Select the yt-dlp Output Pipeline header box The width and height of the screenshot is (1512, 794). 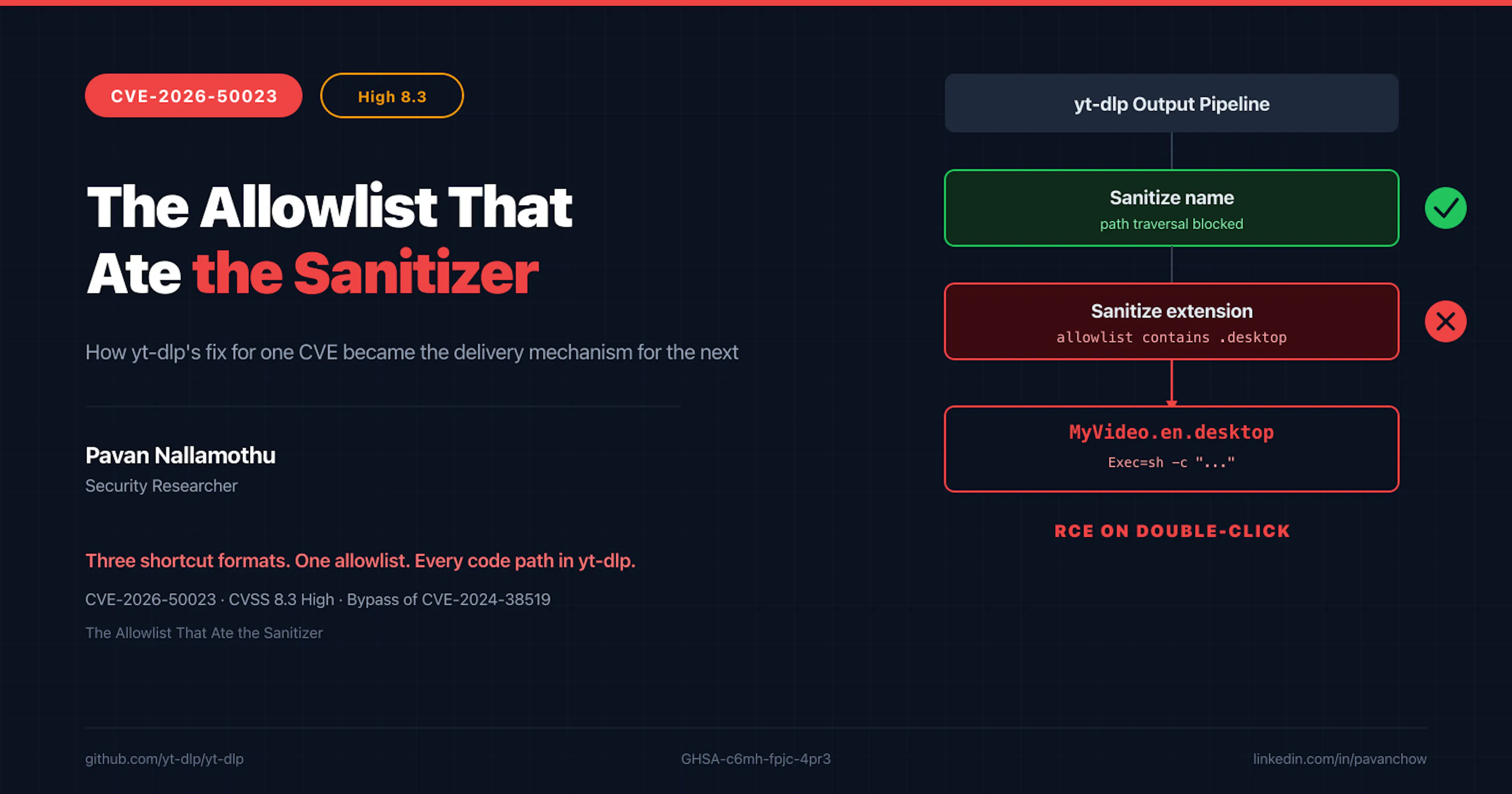click(1171, 103)
